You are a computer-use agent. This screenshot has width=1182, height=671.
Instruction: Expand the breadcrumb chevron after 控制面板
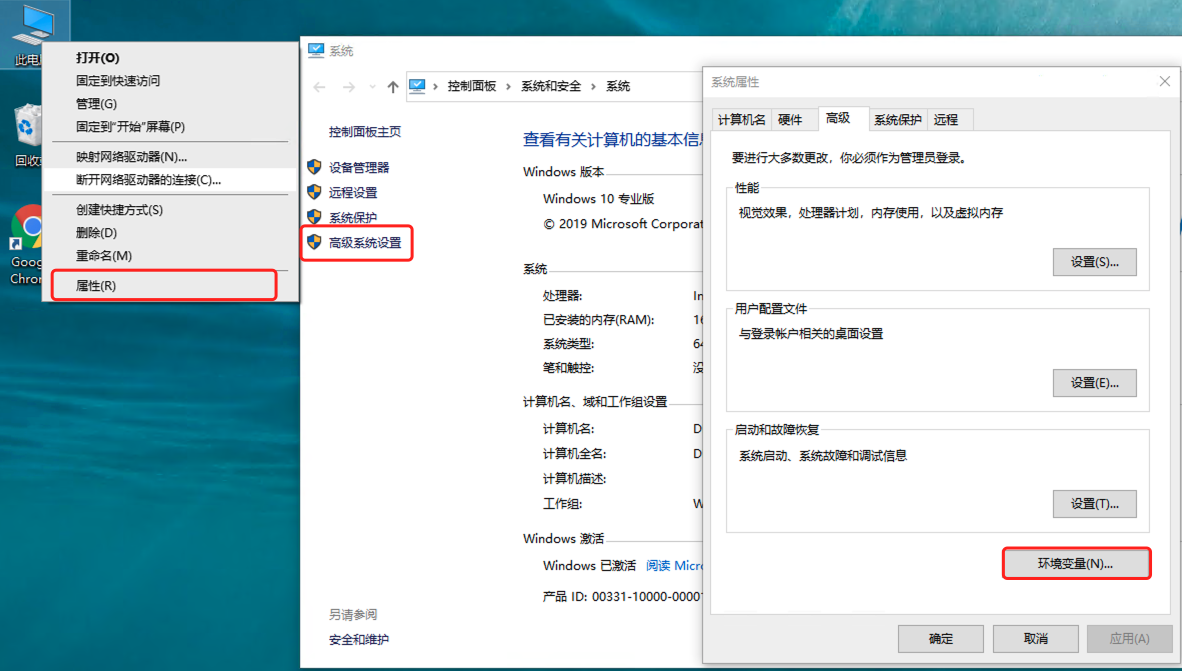point(508,87)
